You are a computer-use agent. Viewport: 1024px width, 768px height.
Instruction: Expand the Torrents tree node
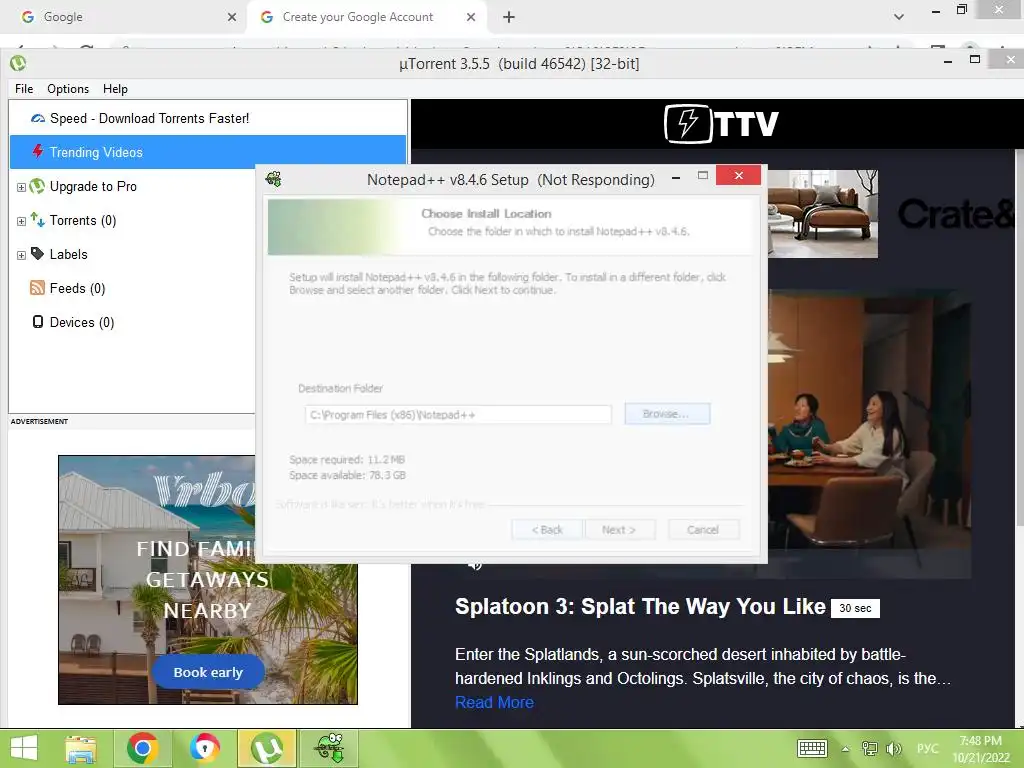tap(21, 221)
